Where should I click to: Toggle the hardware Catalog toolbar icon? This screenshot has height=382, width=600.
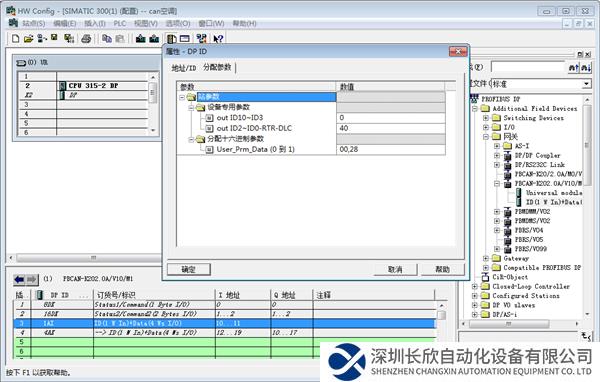tap(171, 39)
